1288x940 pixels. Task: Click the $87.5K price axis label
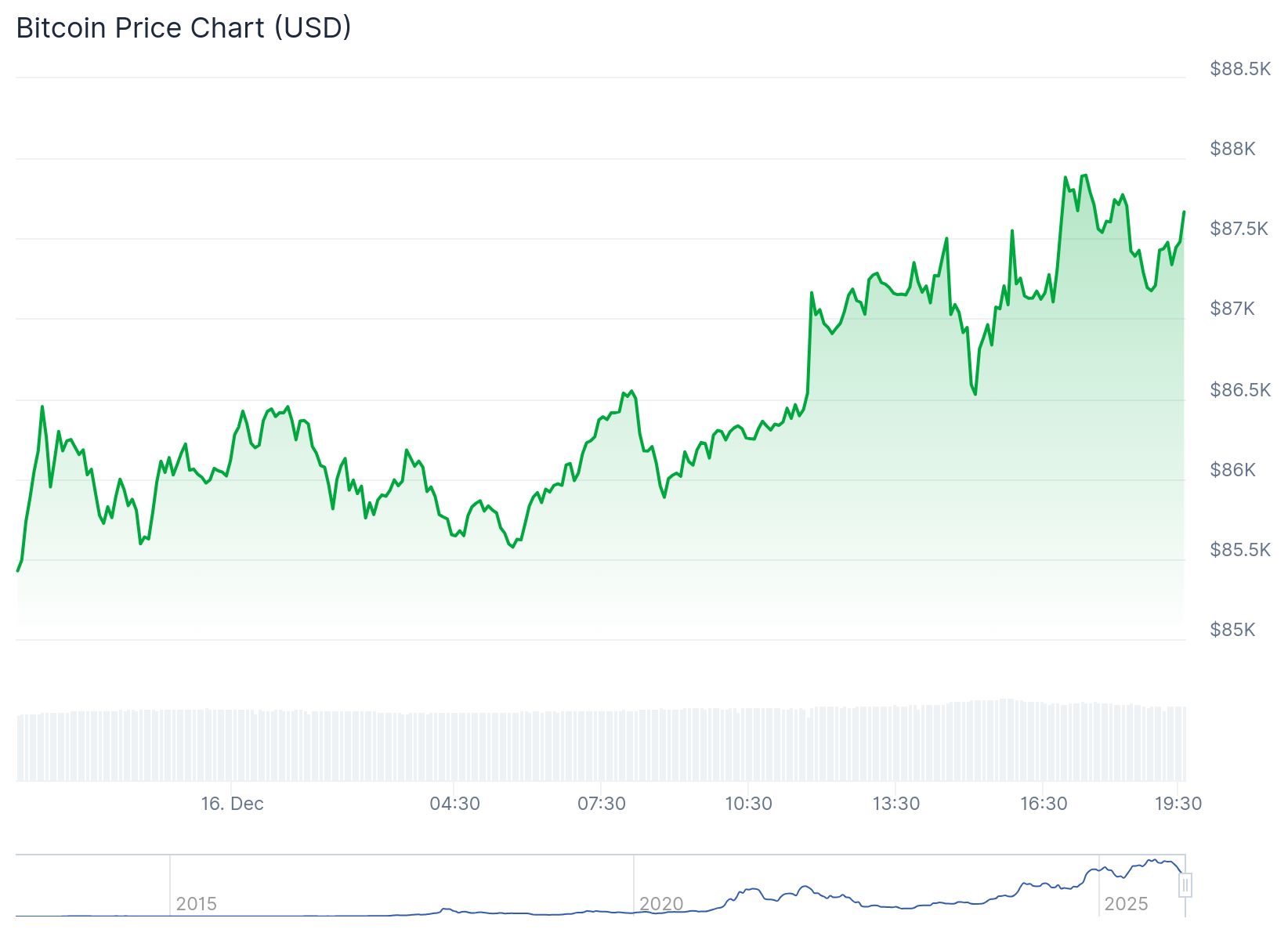click(x=1239, y=229)
